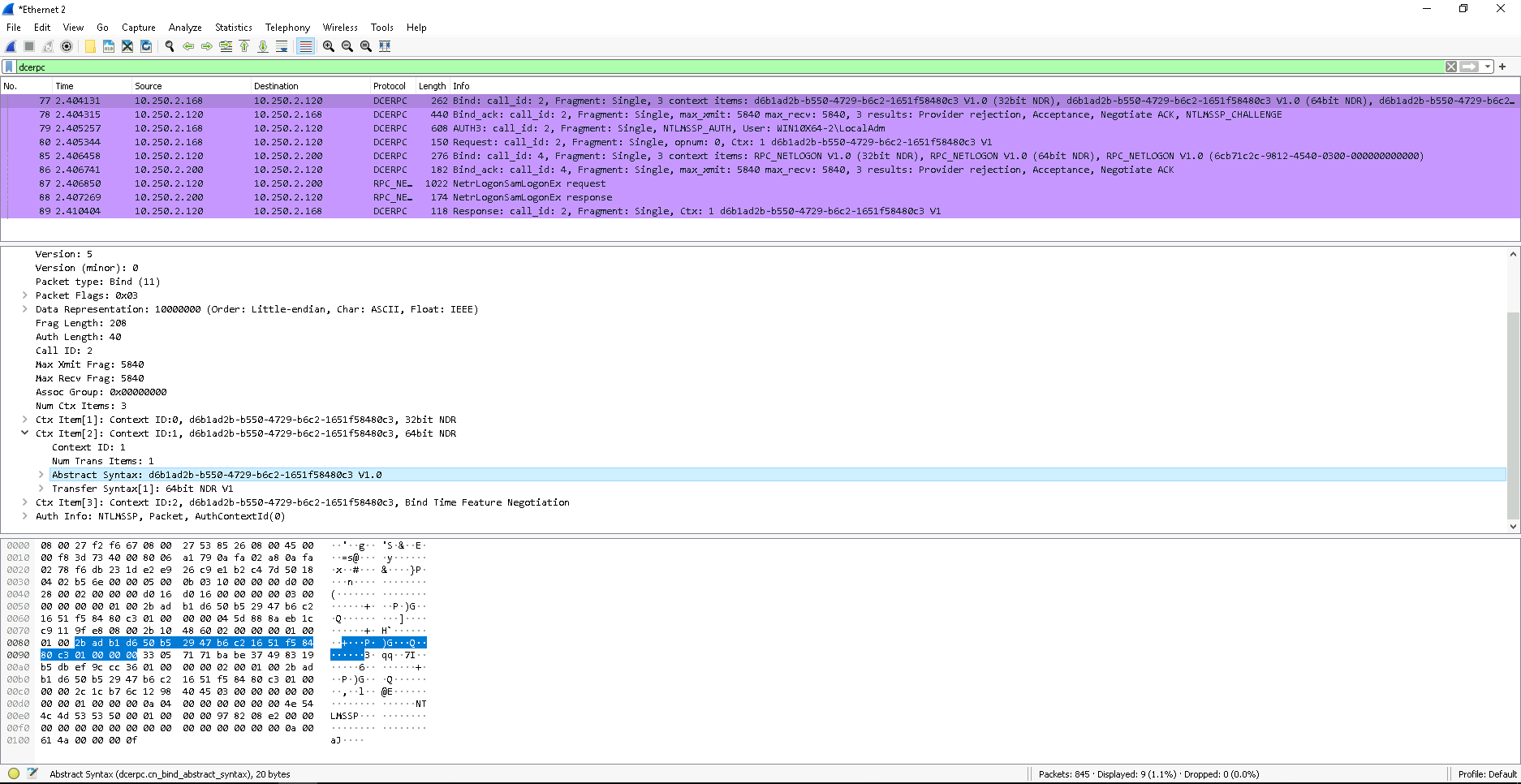Open the Telephony menu
Image resolution: width=1521 pixels, height=784 pixels.
[287, 27]
